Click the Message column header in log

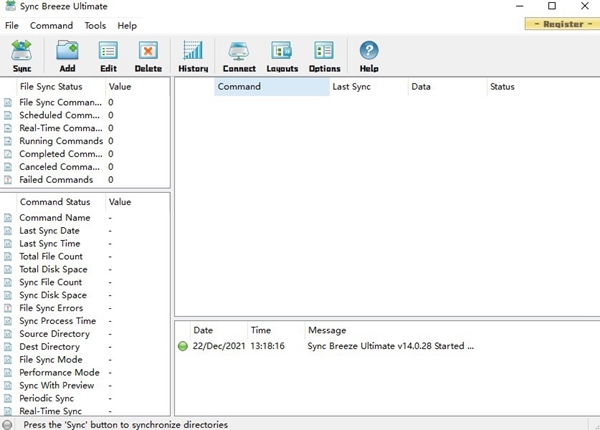452,330
